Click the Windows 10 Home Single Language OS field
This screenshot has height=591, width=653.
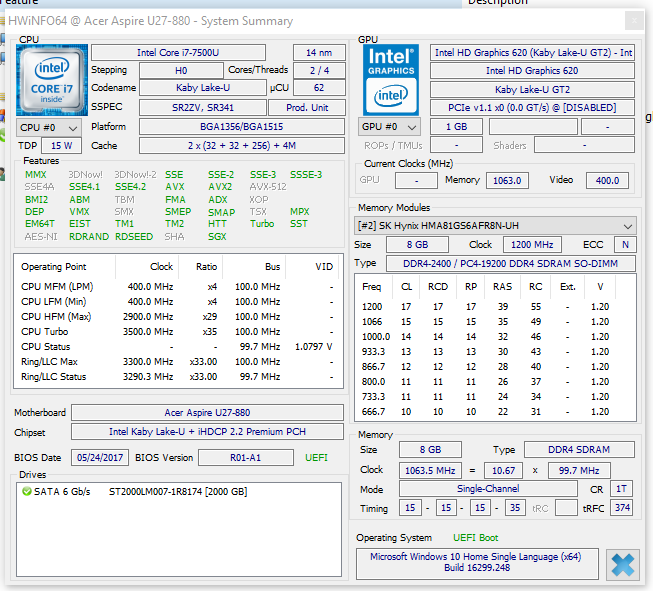pyautogui.click(x=477, y=563)
